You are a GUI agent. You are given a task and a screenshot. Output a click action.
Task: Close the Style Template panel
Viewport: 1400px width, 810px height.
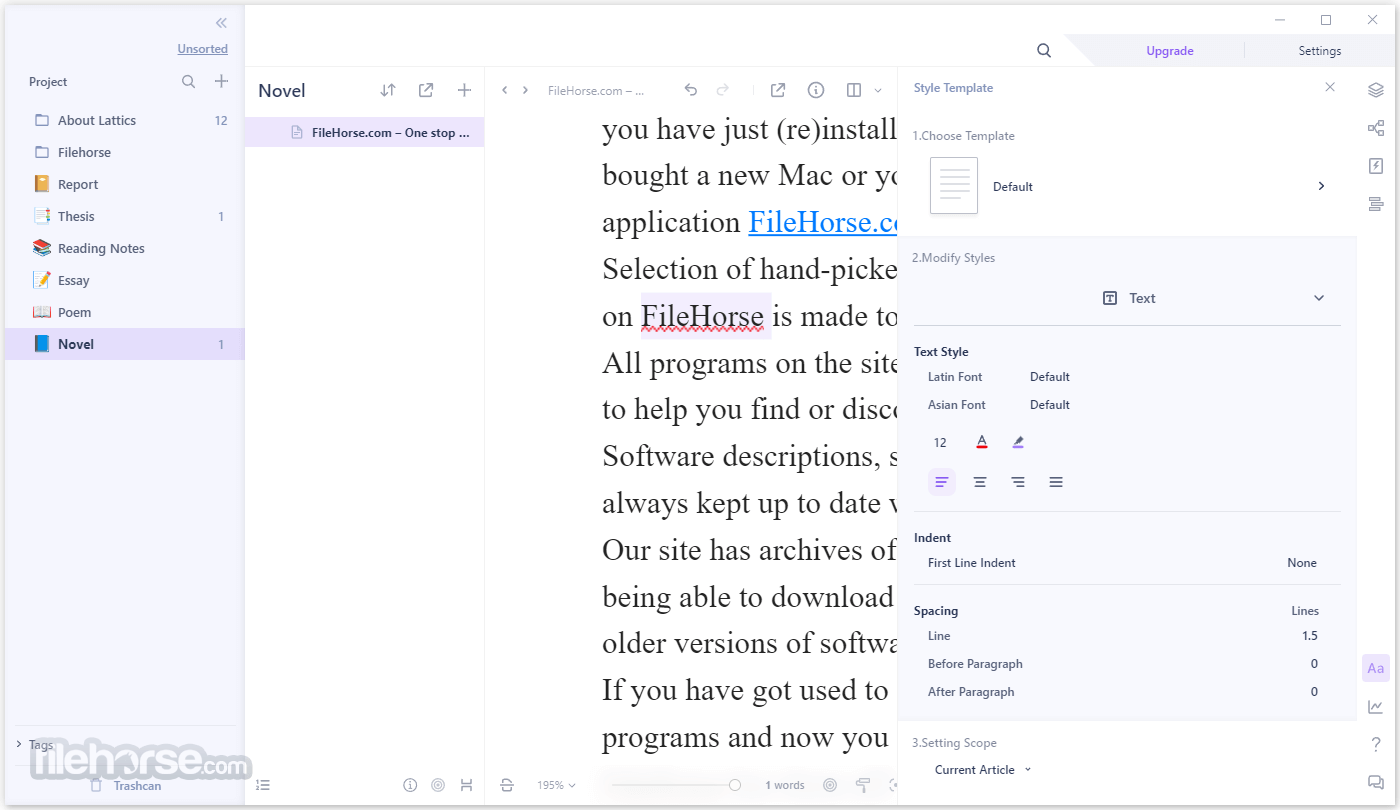click(1330, 88)
